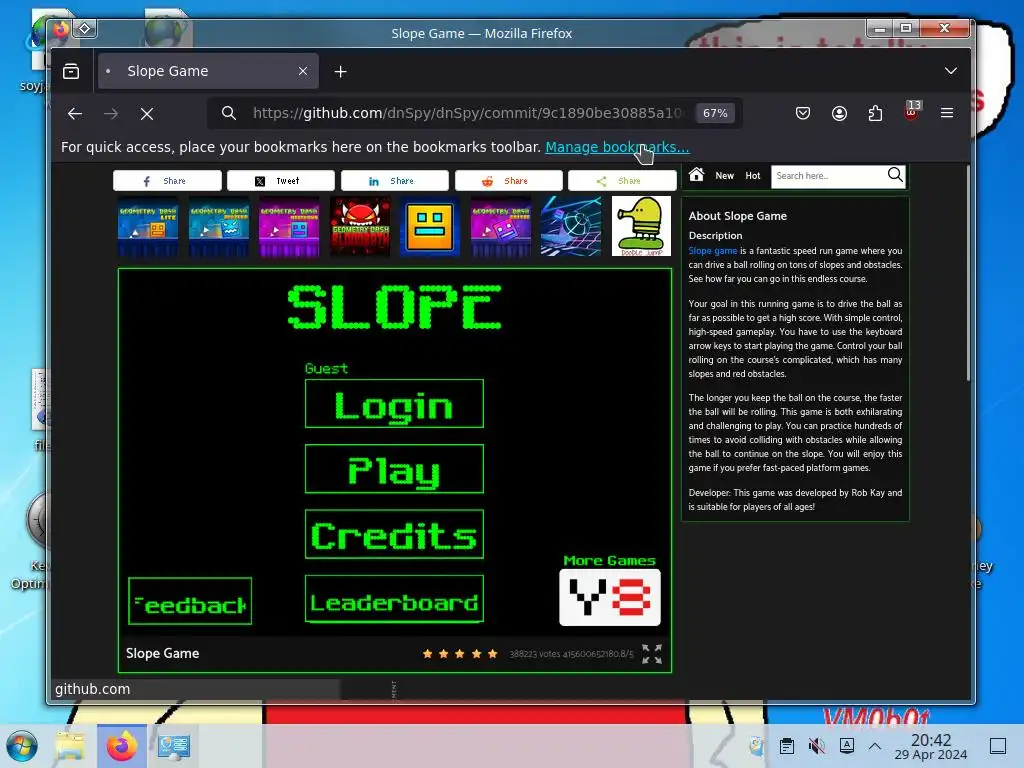1024x768 pixels.
Task: Open the Doodle Jump thumbnail
Action: (x=641, y=227)
